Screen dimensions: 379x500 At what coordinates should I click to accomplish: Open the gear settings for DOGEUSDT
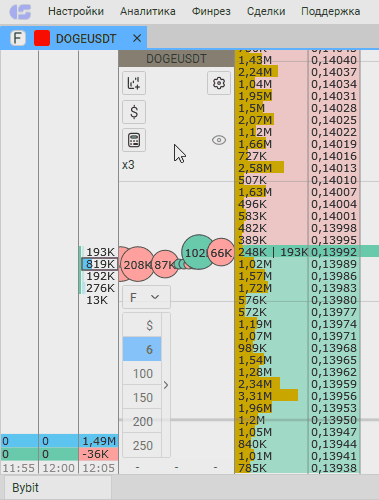(x=219, y=83)
